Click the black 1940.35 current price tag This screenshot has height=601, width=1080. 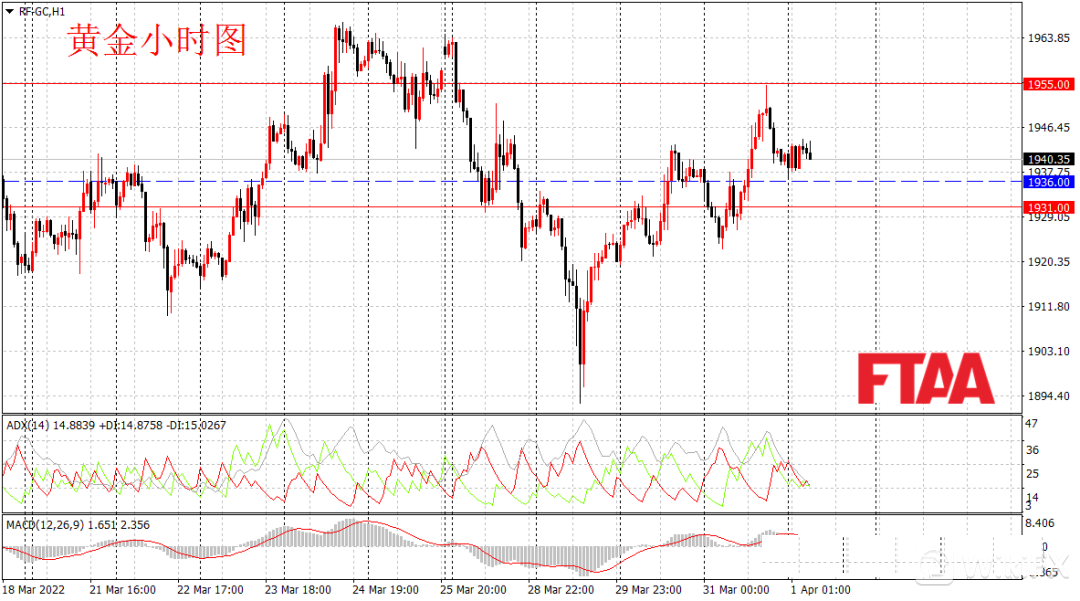pos(1049,159)
